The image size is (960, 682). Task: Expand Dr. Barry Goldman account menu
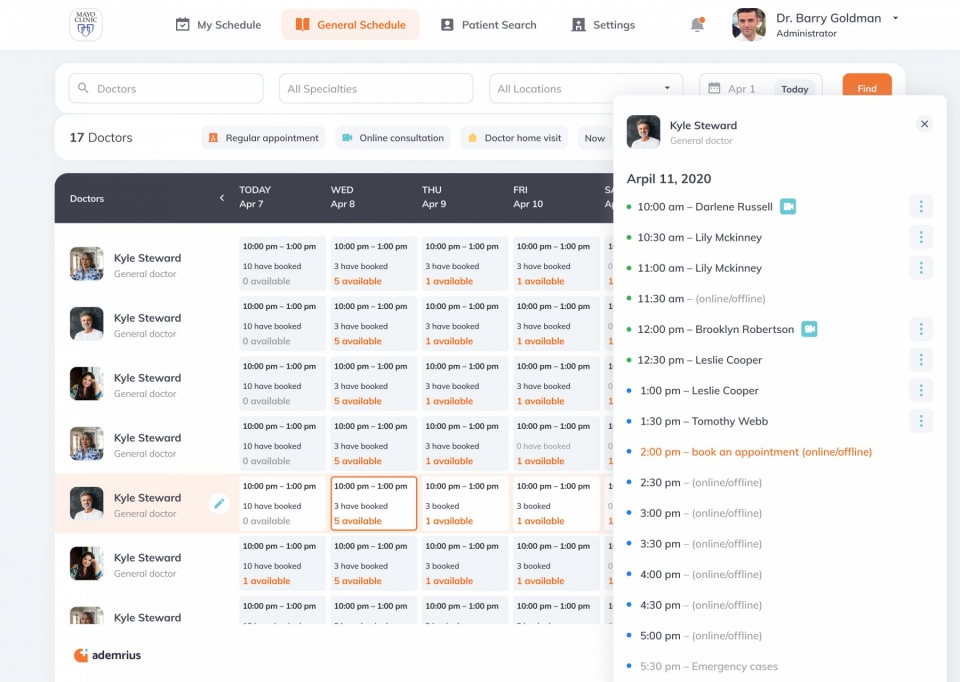point(895,18)
